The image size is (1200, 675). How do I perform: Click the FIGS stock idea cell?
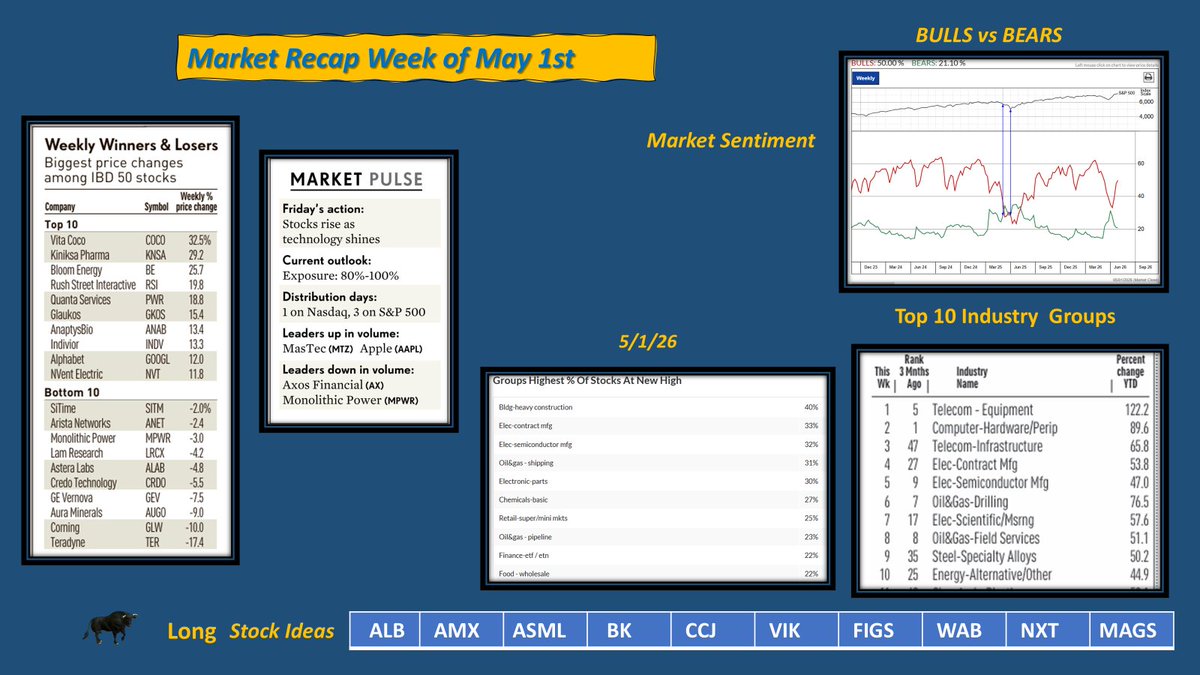point(879,630)
